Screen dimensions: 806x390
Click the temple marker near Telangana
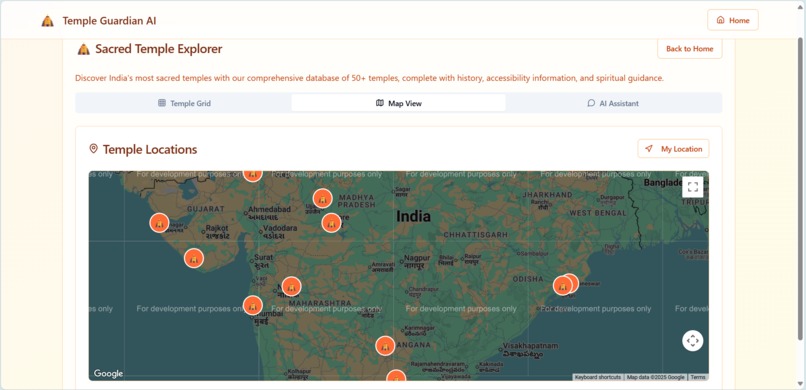pos(385,346)
